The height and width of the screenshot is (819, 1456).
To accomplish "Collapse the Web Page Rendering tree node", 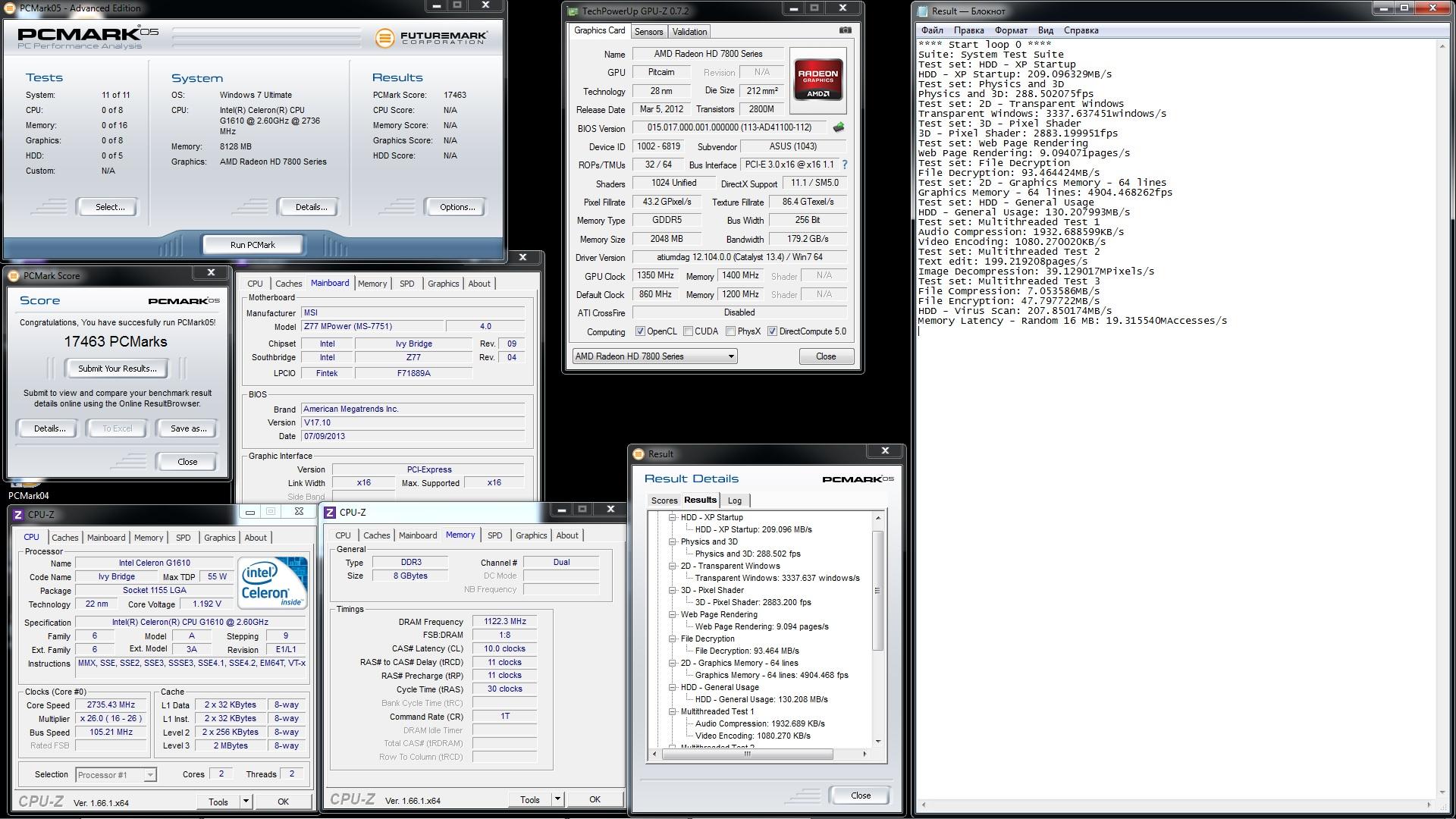I will coord(672,614).
